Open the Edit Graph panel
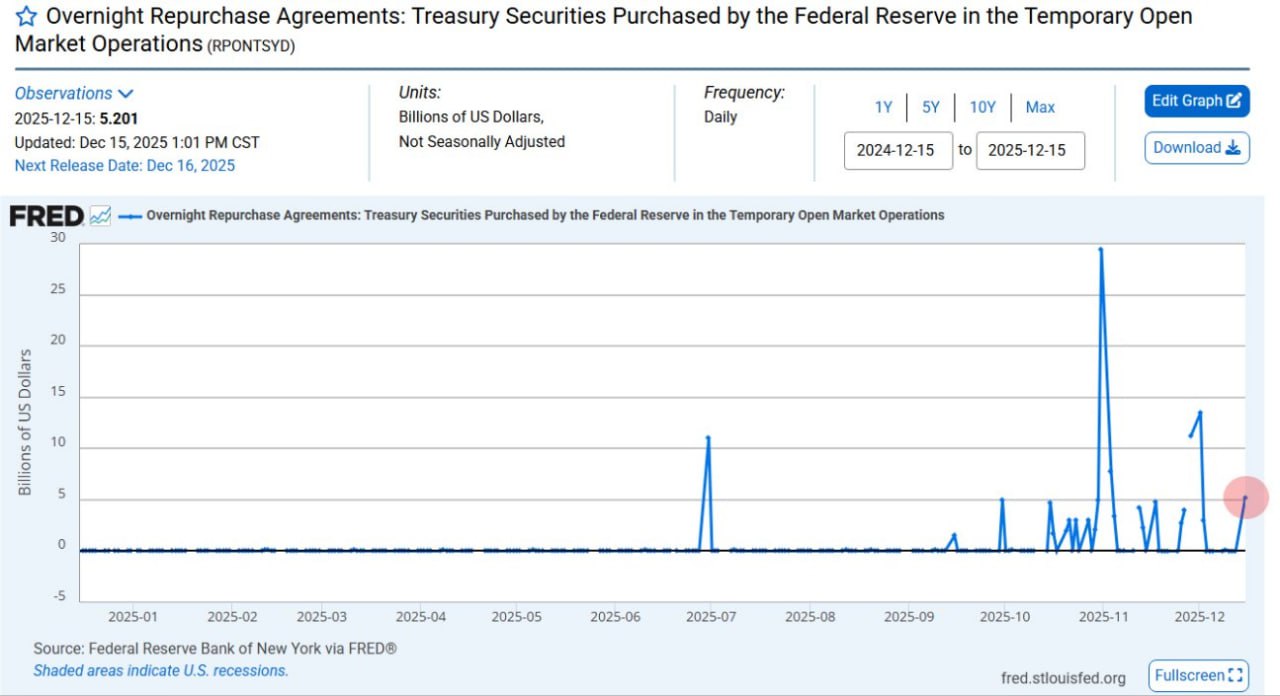1280x696 pixels. [x=1188, y=101]
